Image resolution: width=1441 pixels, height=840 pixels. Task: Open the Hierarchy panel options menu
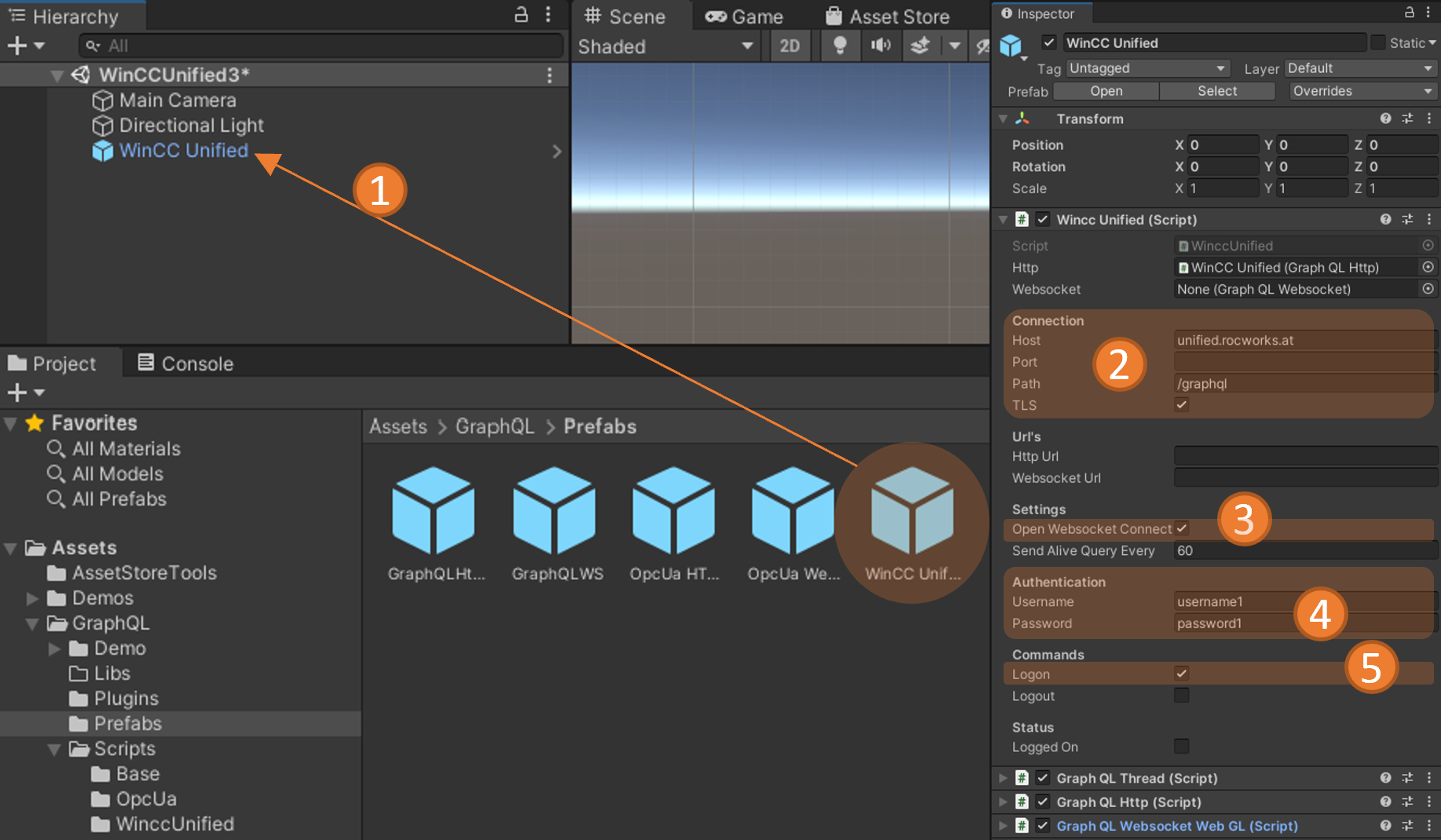548,14
